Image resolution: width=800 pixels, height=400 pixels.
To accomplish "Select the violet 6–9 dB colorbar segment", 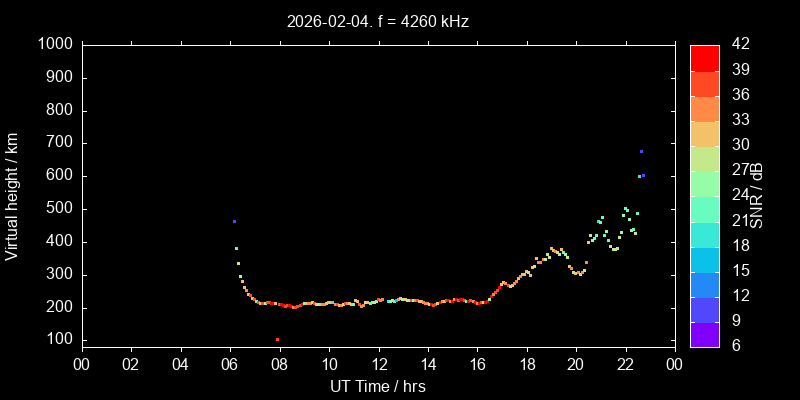I will (x=704, y=335).
